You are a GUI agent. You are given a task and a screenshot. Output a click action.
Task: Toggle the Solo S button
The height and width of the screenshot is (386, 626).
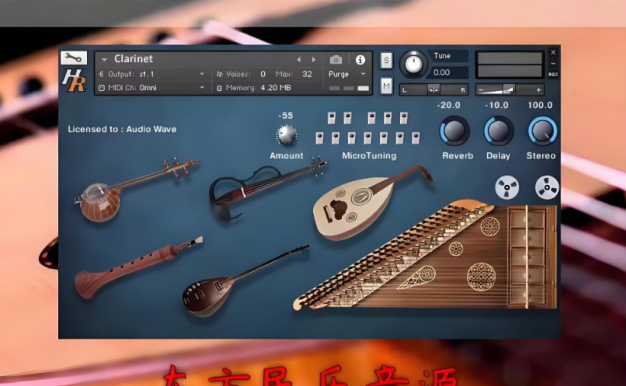[386, 60]
